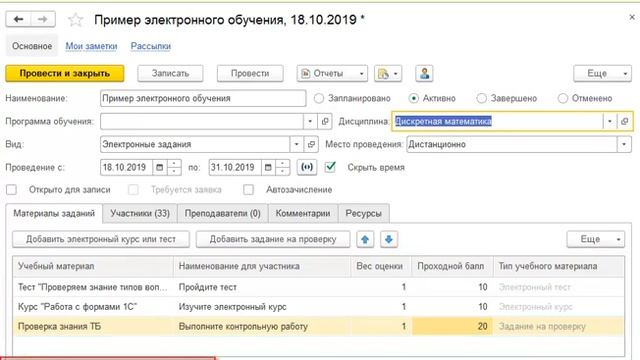Switch to Преподаватели (0) tab
The width and height of the screenshot is (640, 360).
pos(222,213)
